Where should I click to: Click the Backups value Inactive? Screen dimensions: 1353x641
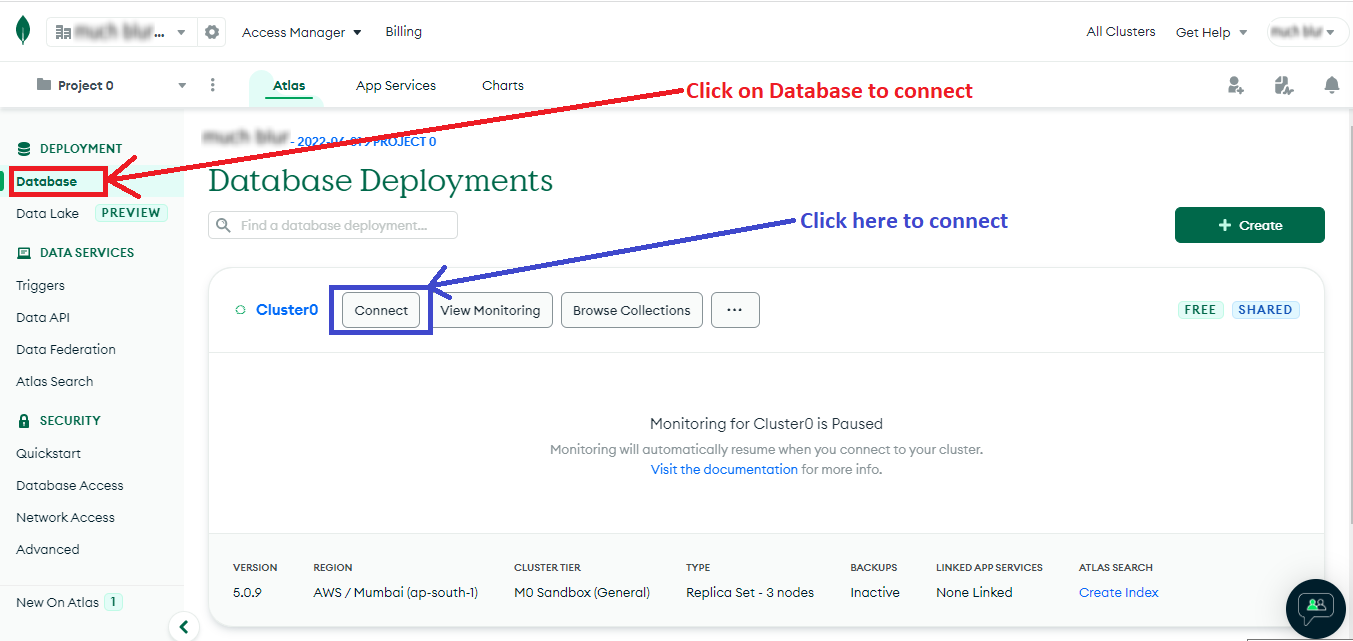(875, 592)
